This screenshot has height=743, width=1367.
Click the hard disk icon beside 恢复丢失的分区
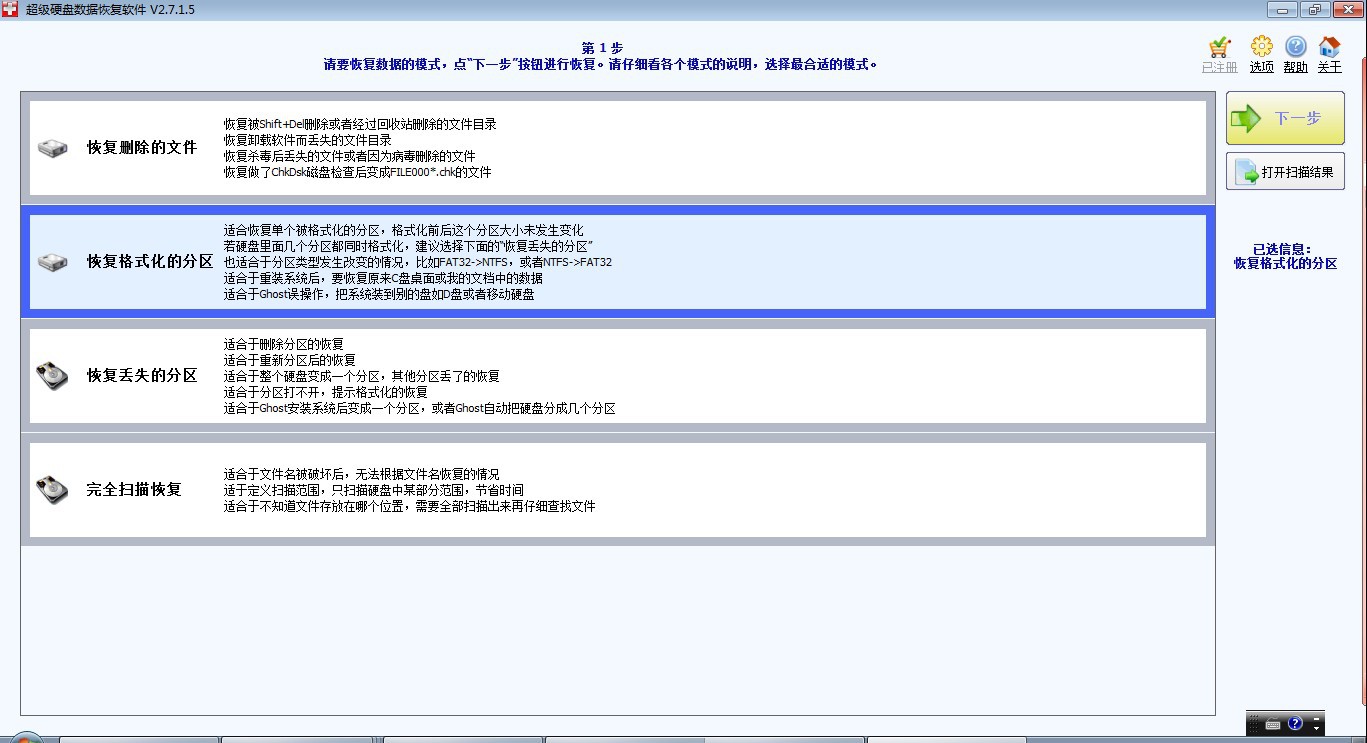click(x=52, y=376)
